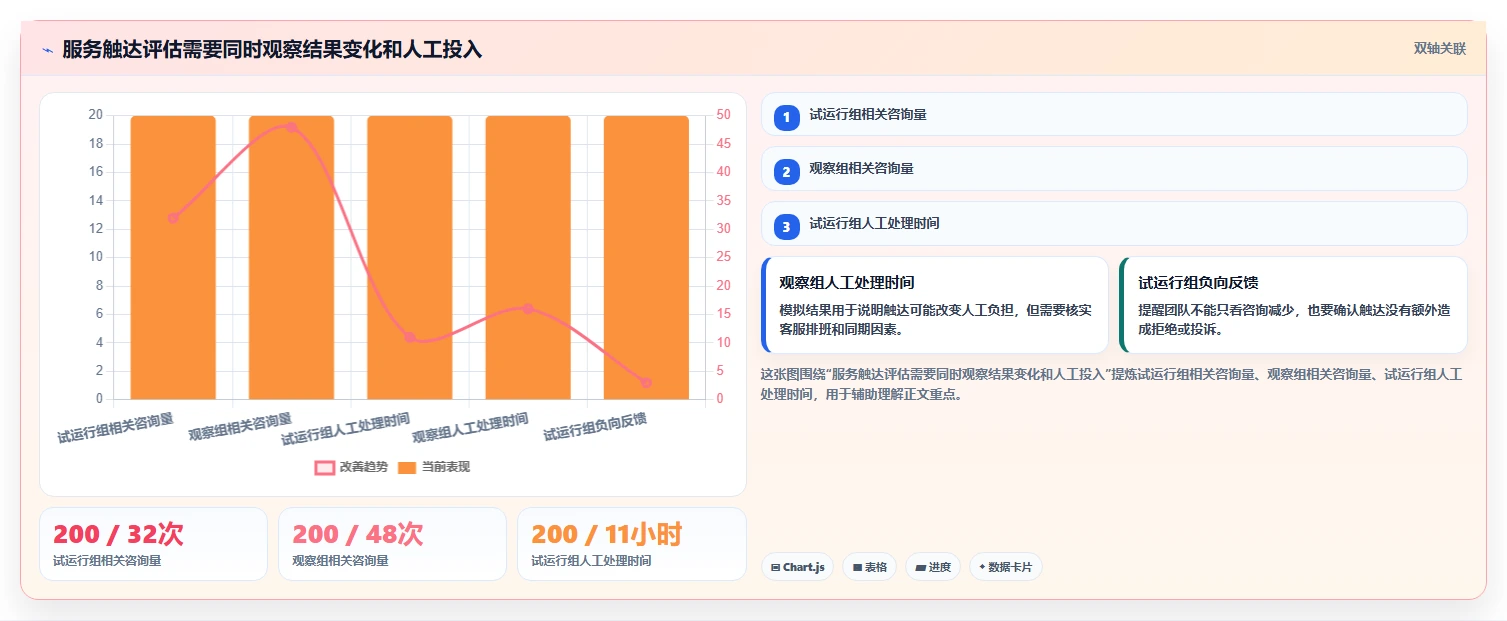Click the trend line point at value 48
Screen dimensions: 1507x621
pos(291,127)
